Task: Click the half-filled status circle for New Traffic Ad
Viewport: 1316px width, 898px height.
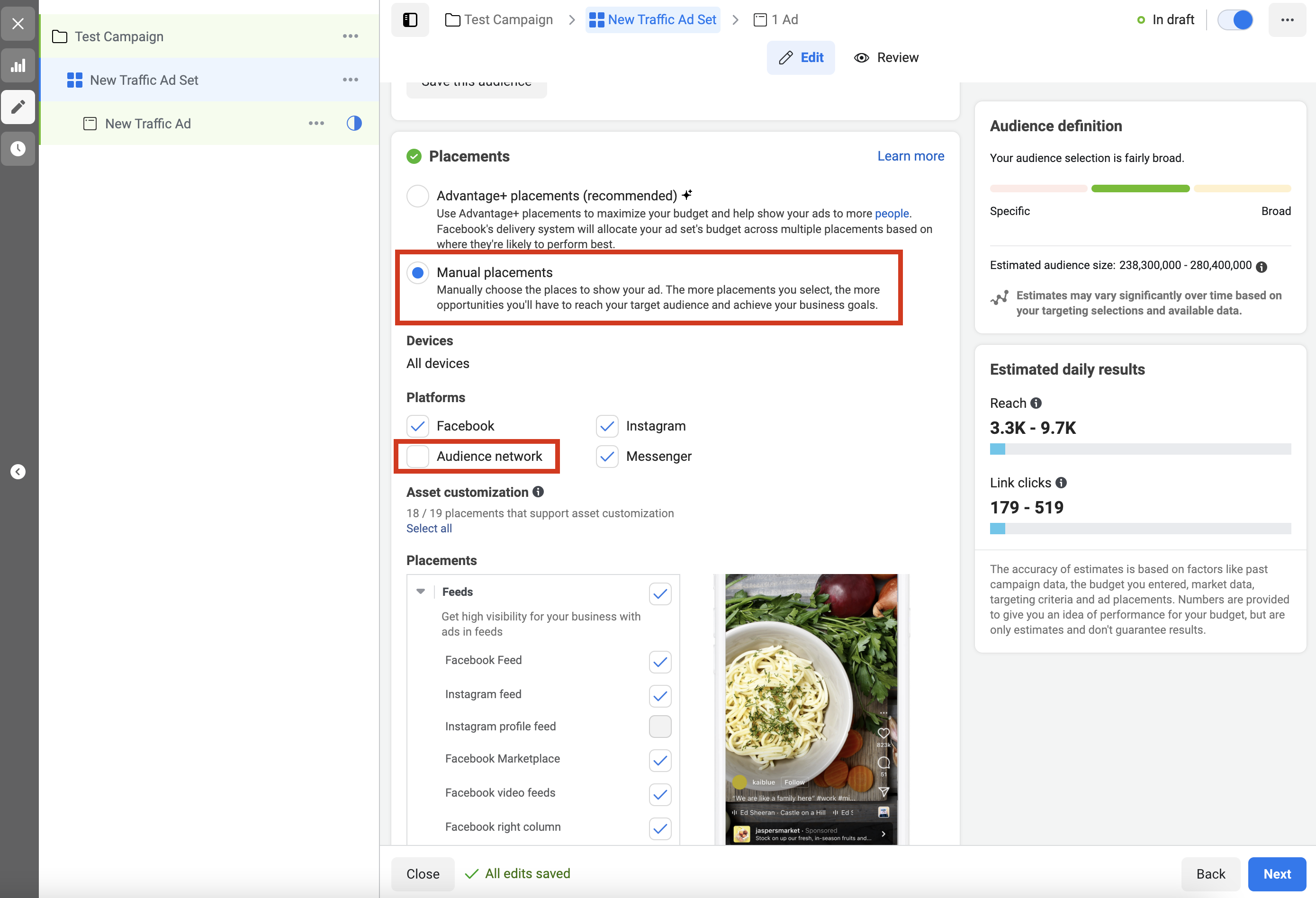Action: (354, 124)
